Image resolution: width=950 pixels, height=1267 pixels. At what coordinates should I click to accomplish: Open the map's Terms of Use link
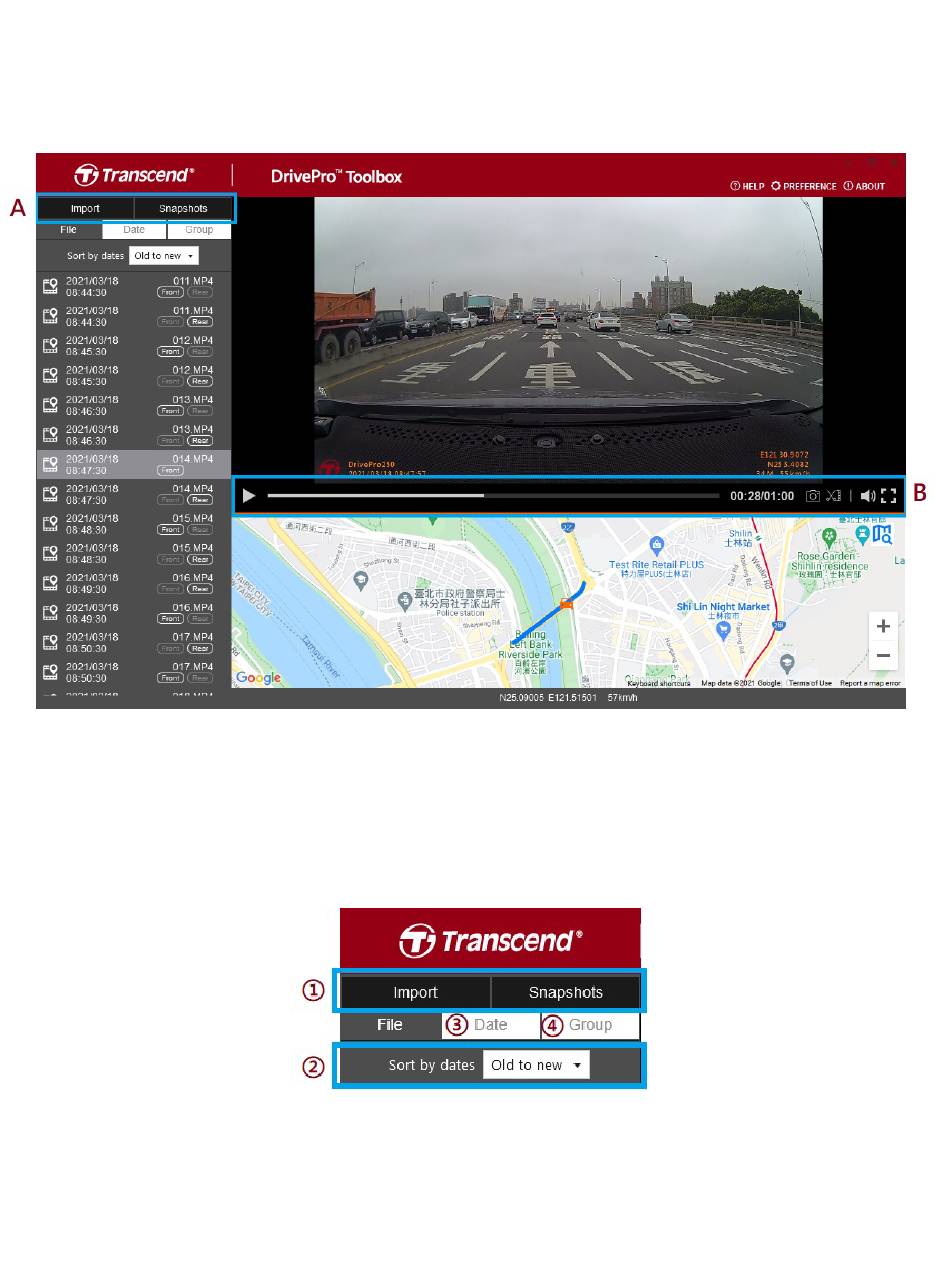point(810,683)
